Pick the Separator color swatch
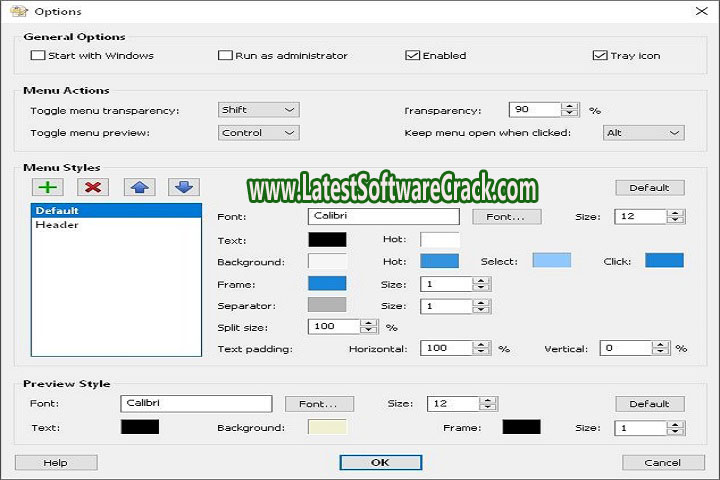 tap(327, 305)
